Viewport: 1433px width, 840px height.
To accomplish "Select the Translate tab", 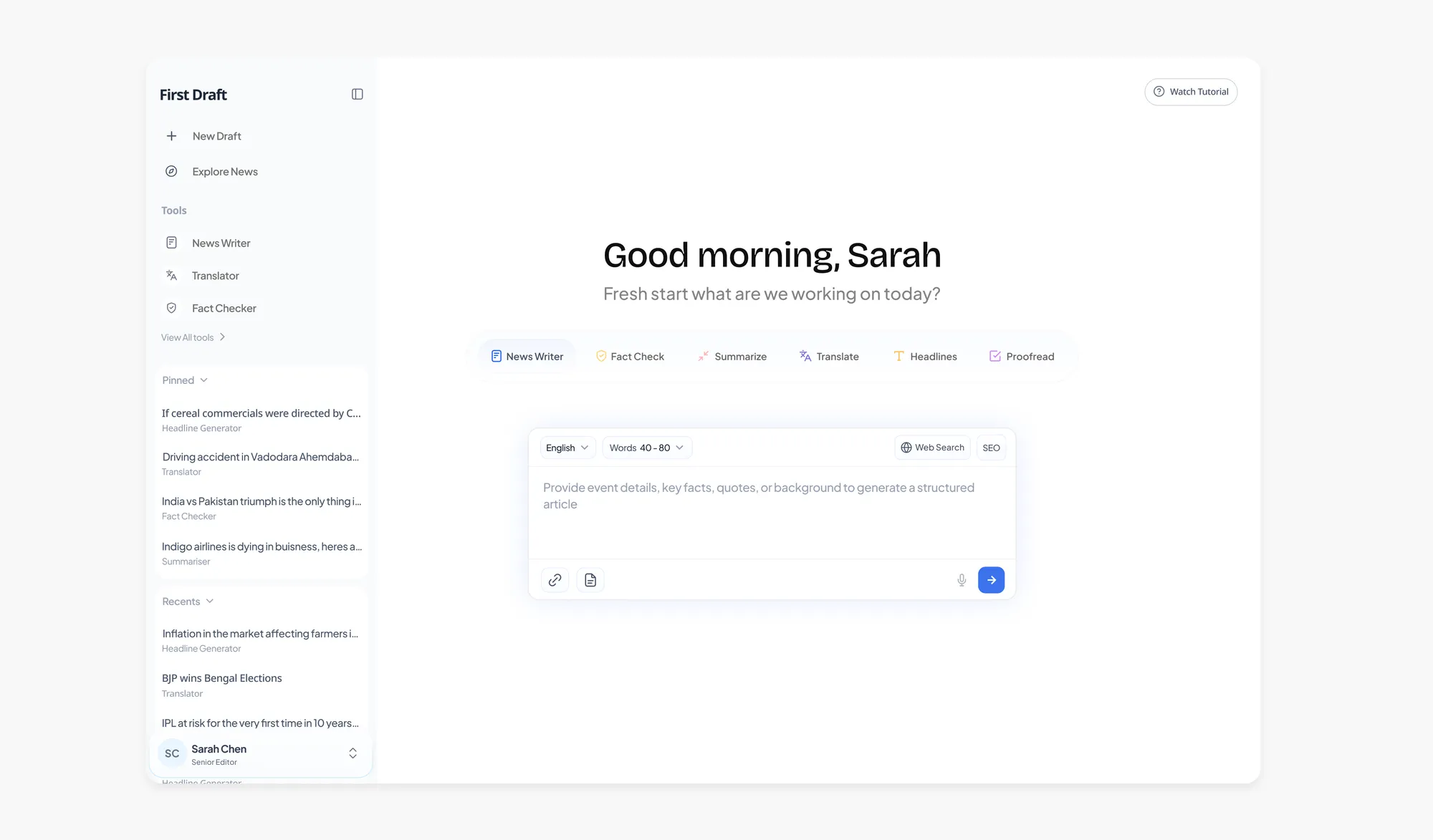I will click(829, 357).
